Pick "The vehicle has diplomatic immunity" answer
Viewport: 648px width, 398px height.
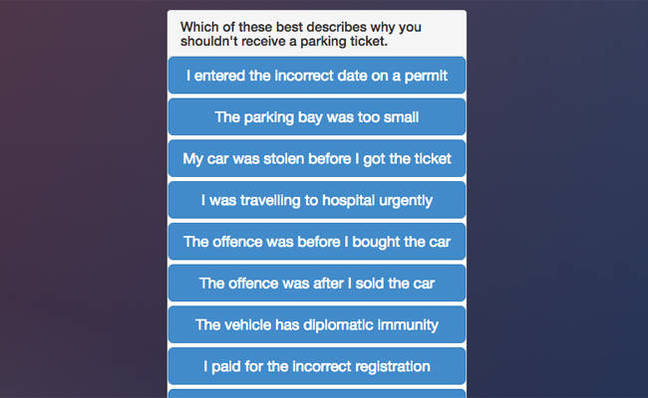(317, 325)
